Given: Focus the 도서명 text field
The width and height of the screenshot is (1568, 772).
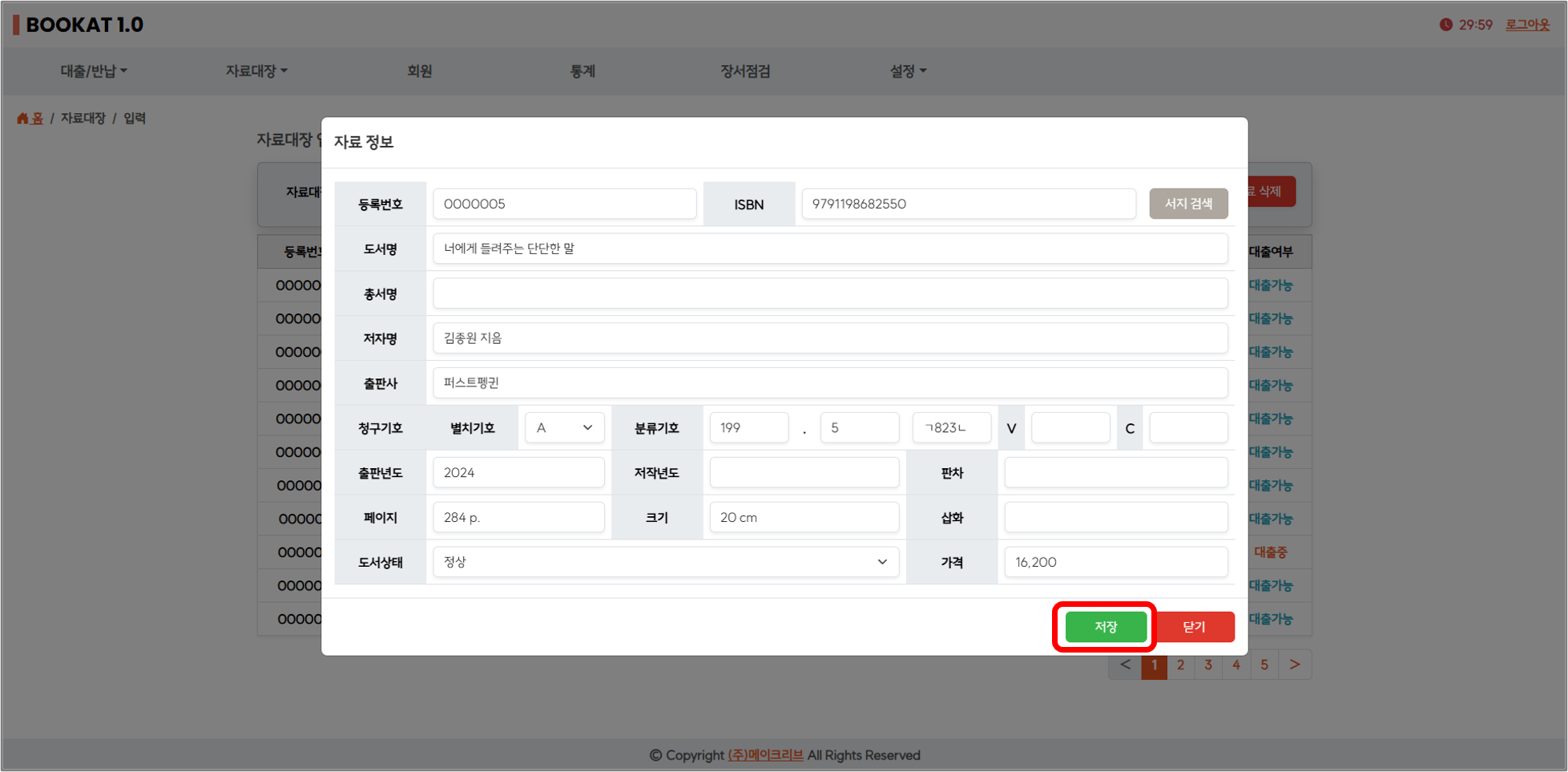Looking at the screenshot, I should tap(829, 249).
